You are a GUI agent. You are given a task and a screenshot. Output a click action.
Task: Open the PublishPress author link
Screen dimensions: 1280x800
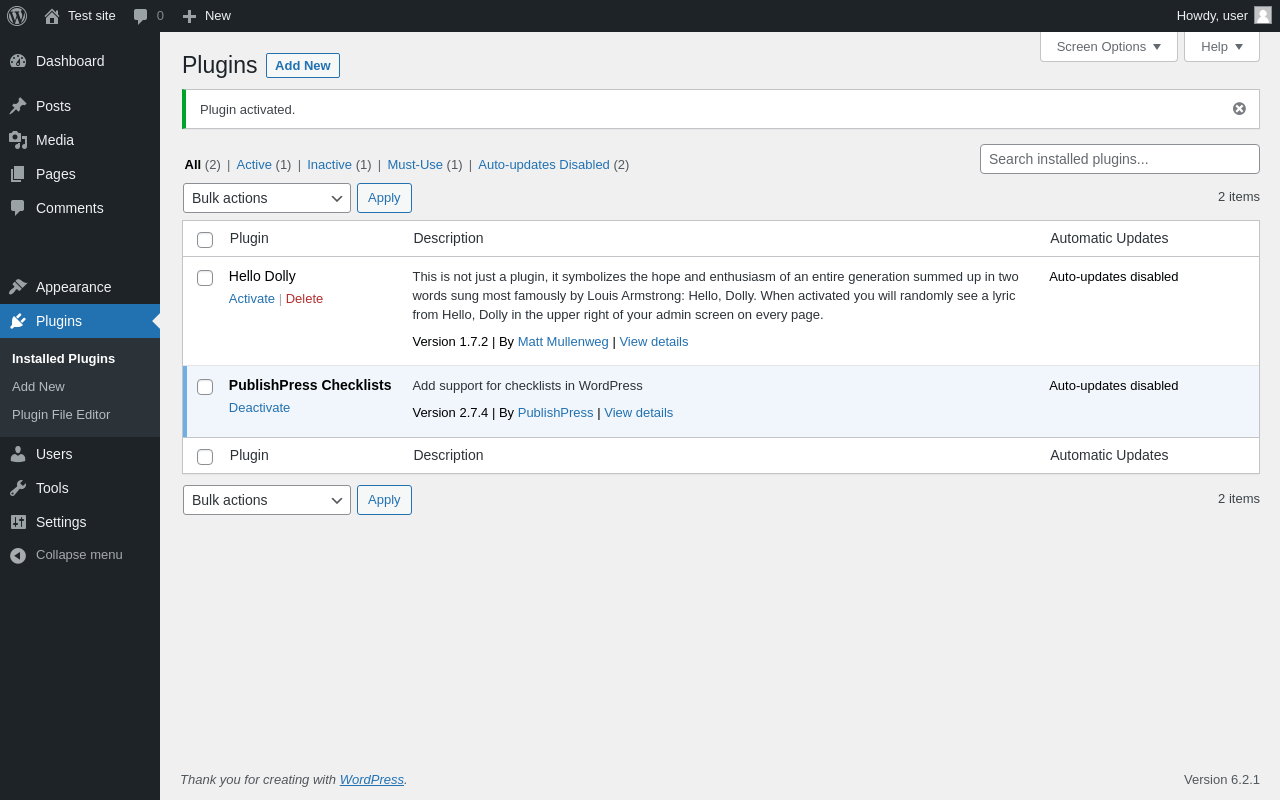(x=556, y=413)
